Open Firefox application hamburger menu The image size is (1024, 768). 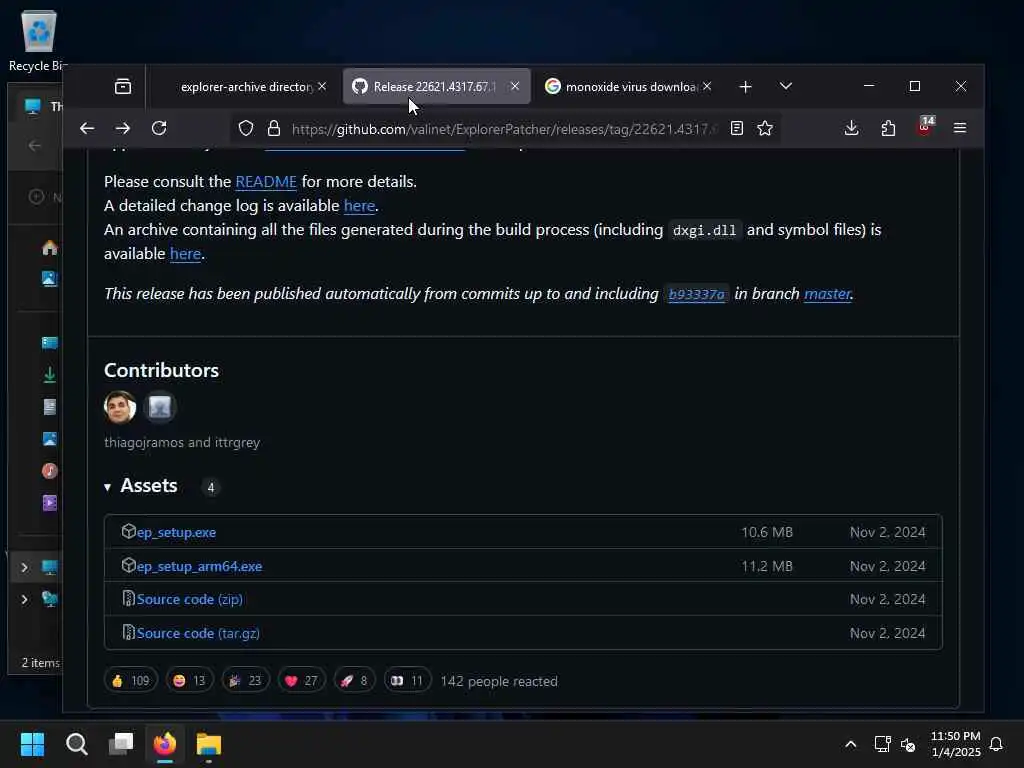[959, 128]
